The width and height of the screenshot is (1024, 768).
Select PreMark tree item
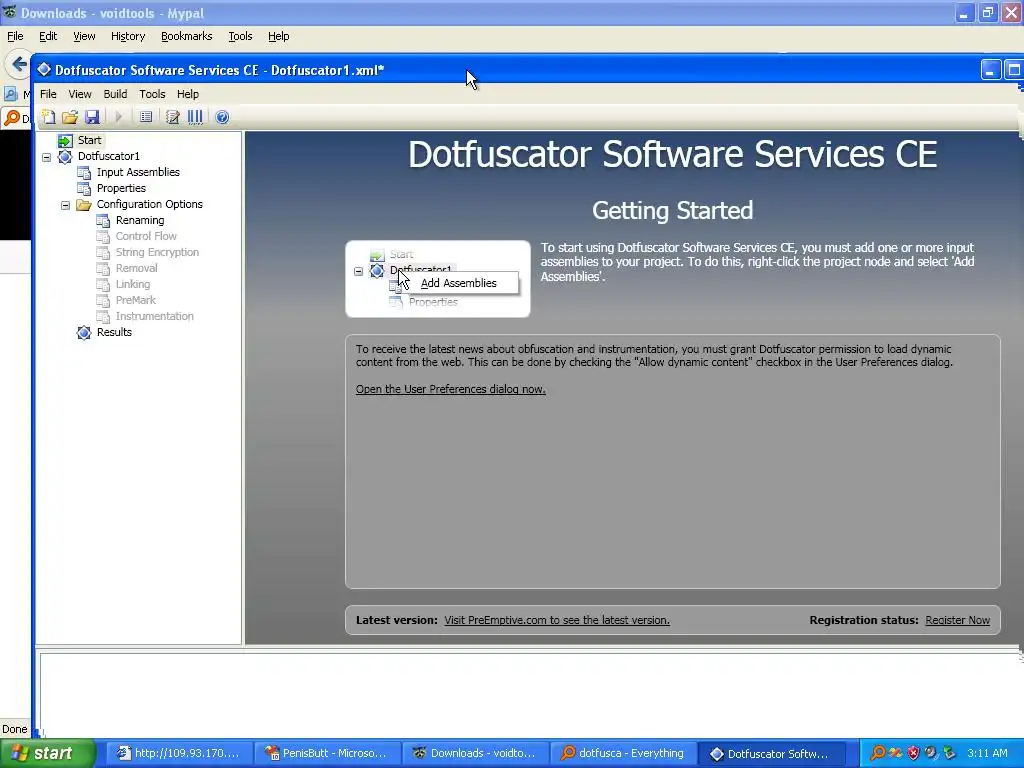[135, 300]
